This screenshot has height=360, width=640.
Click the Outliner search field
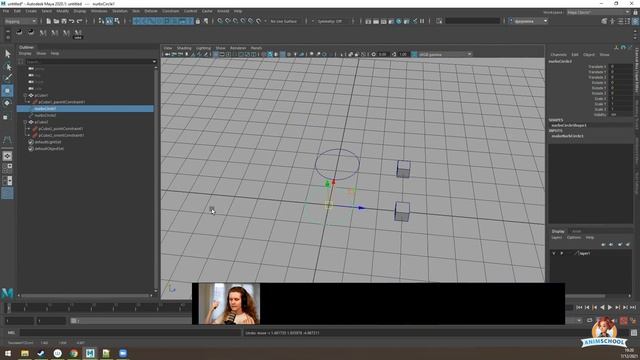pyautogui.click(x=88, y=62)
